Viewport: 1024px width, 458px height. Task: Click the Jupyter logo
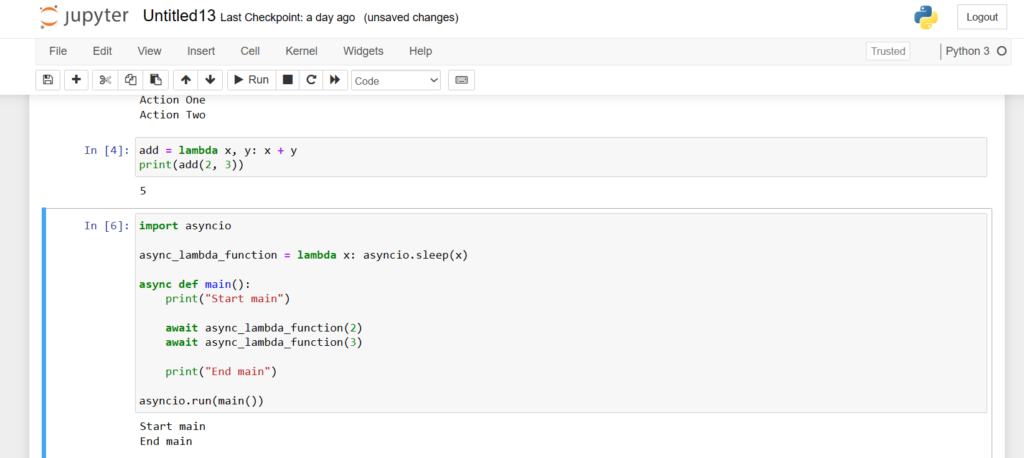click(84, 17)
